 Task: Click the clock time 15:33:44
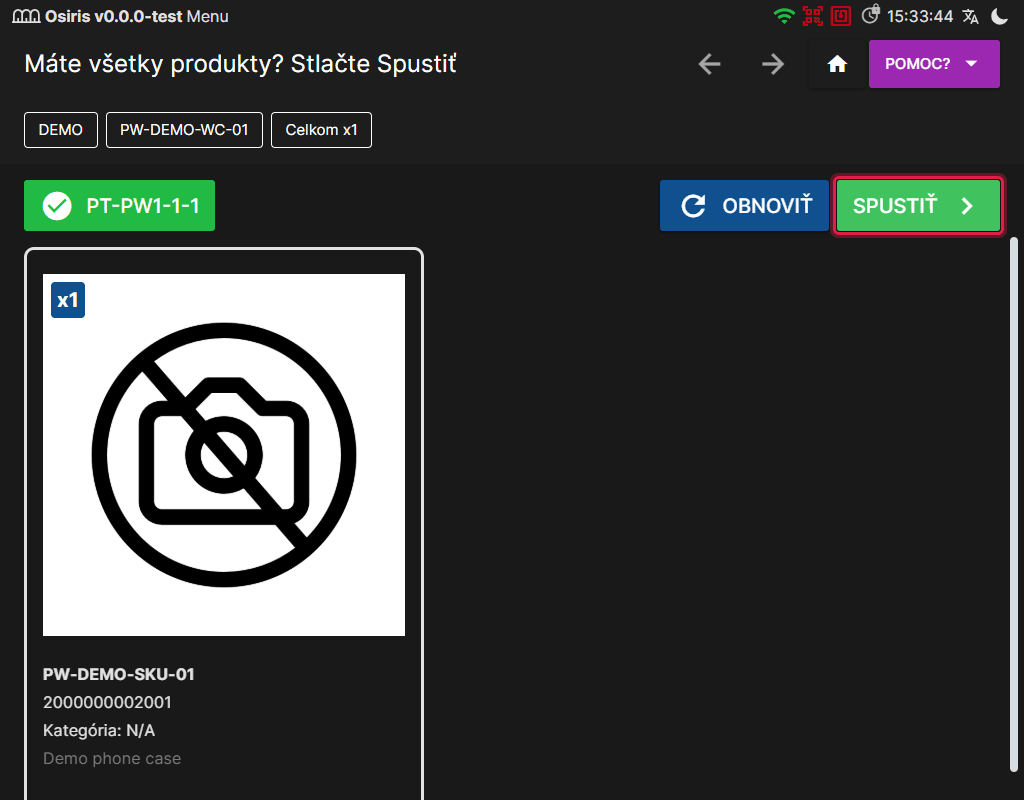920,16
